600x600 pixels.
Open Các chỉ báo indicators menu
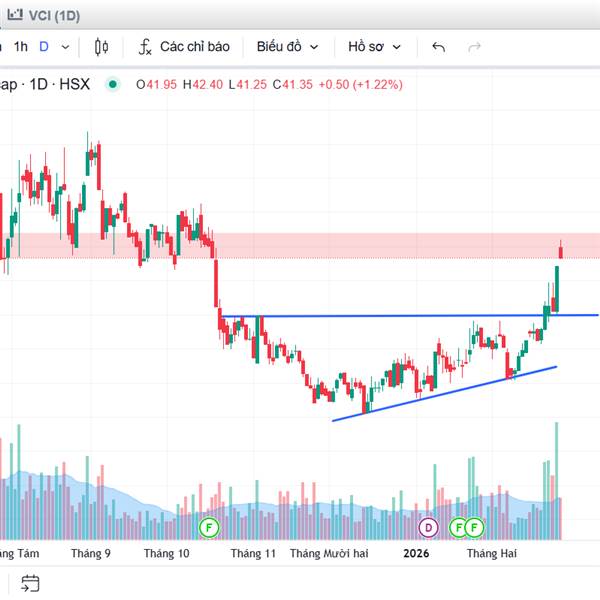[184, 47]
